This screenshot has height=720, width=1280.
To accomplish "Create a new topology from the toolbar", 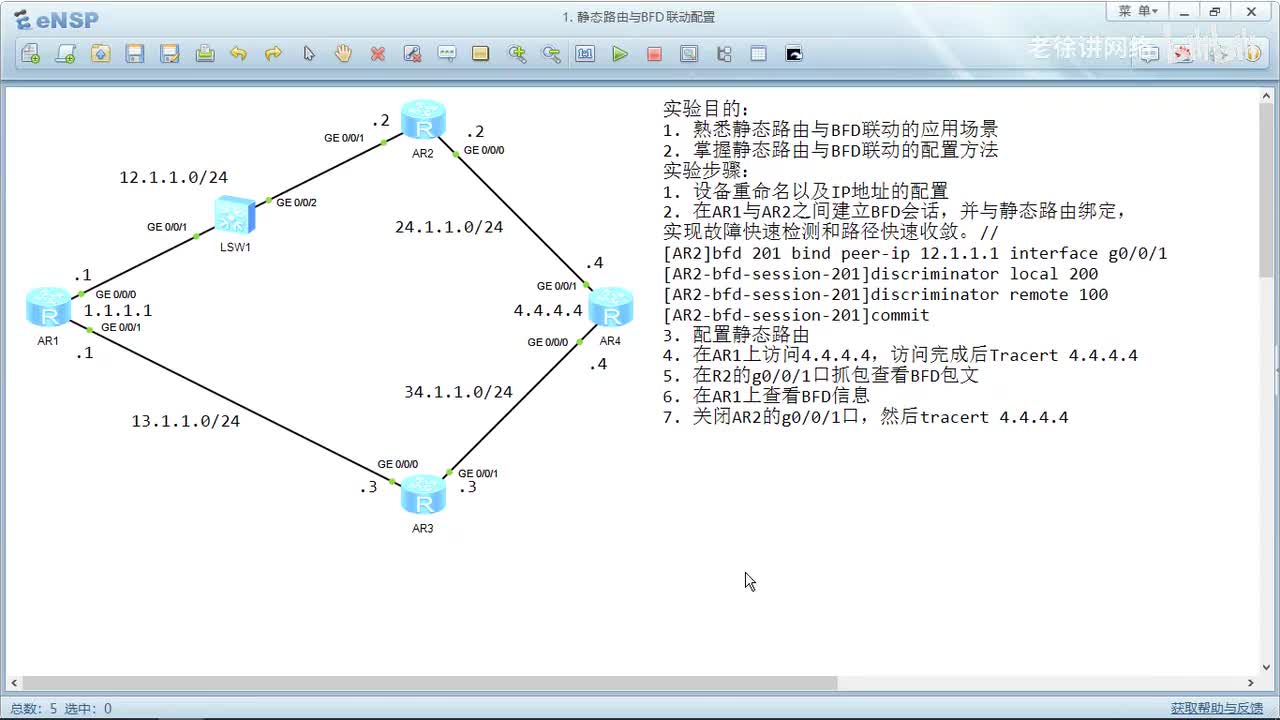I will click(x=30, y=54).
